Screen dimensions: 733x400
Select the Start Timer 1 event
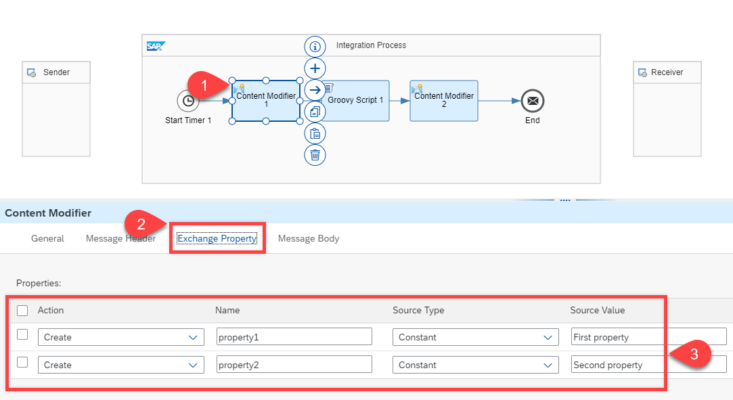[x=187, y=101]
